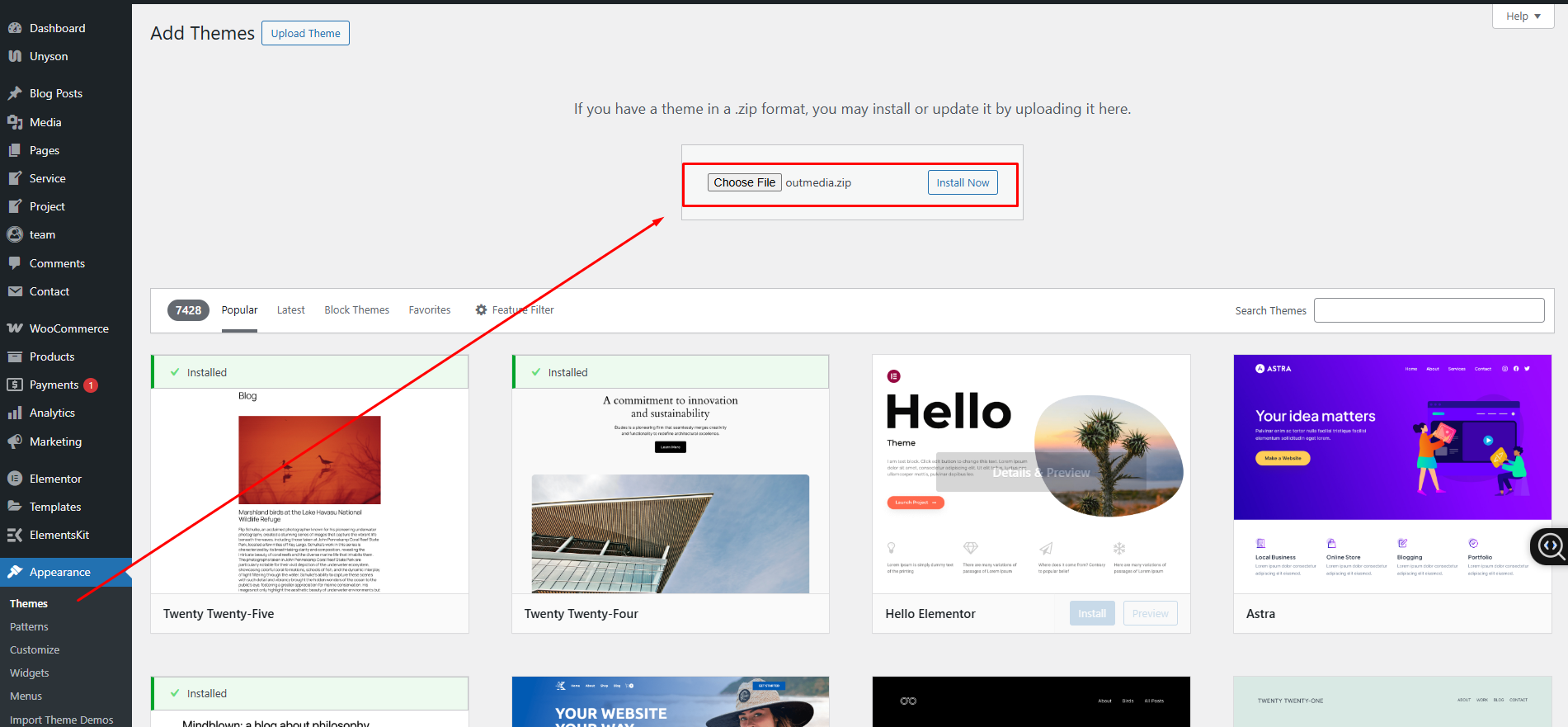This screenshot has height=727, width=1568.
Task: Click the Elementor icon in sidebar
Action: (x=15, y=479)
